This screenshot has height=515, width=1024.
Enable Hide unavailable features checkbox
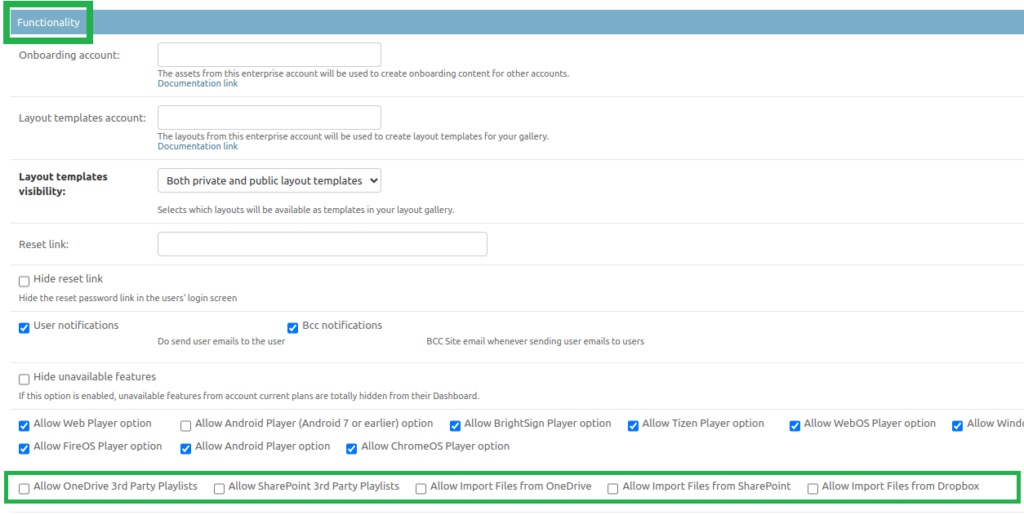click(24, 379)
